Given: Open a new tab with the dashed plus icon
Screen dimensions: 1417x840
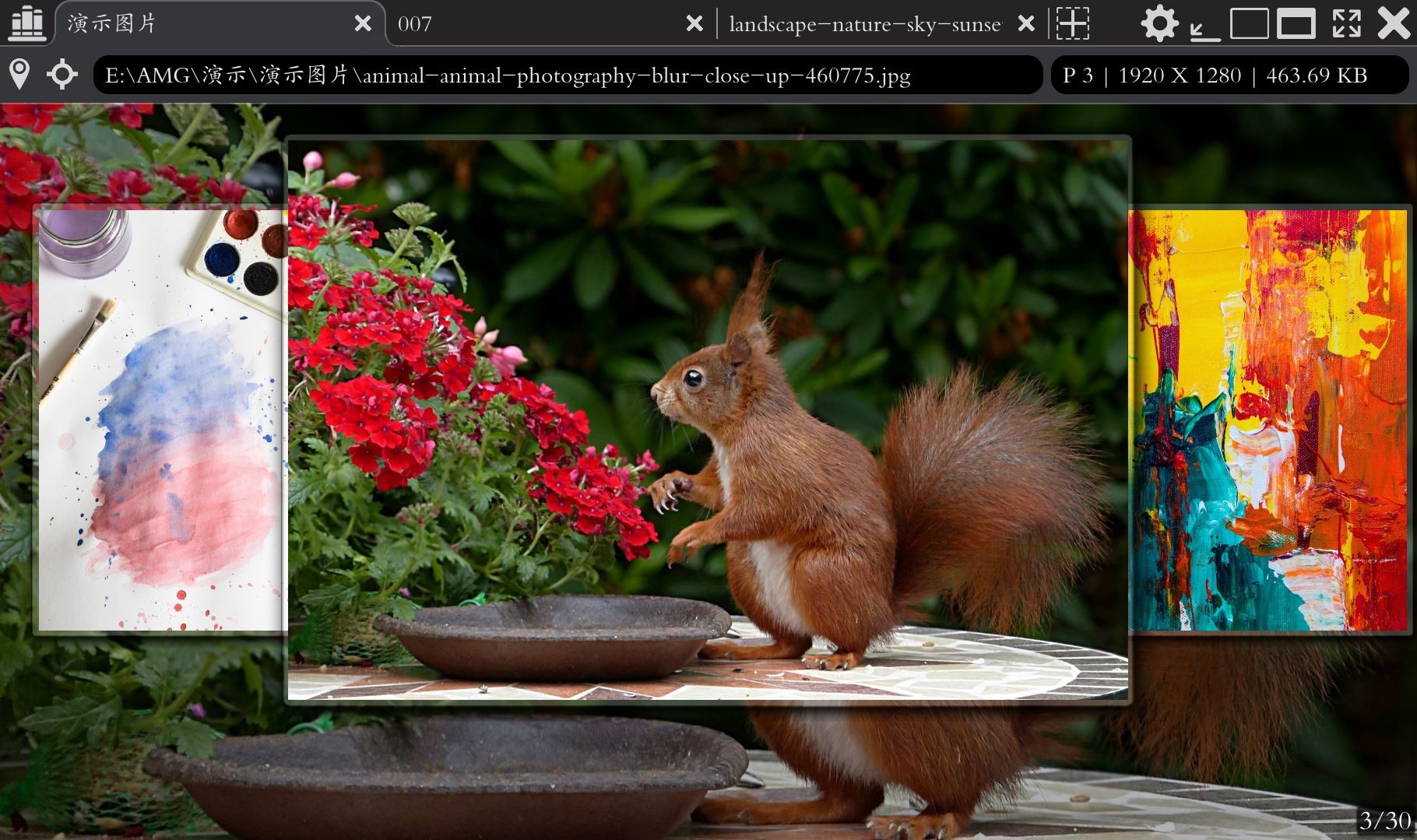Looking at the screenshot, I should click(1072, 23).
